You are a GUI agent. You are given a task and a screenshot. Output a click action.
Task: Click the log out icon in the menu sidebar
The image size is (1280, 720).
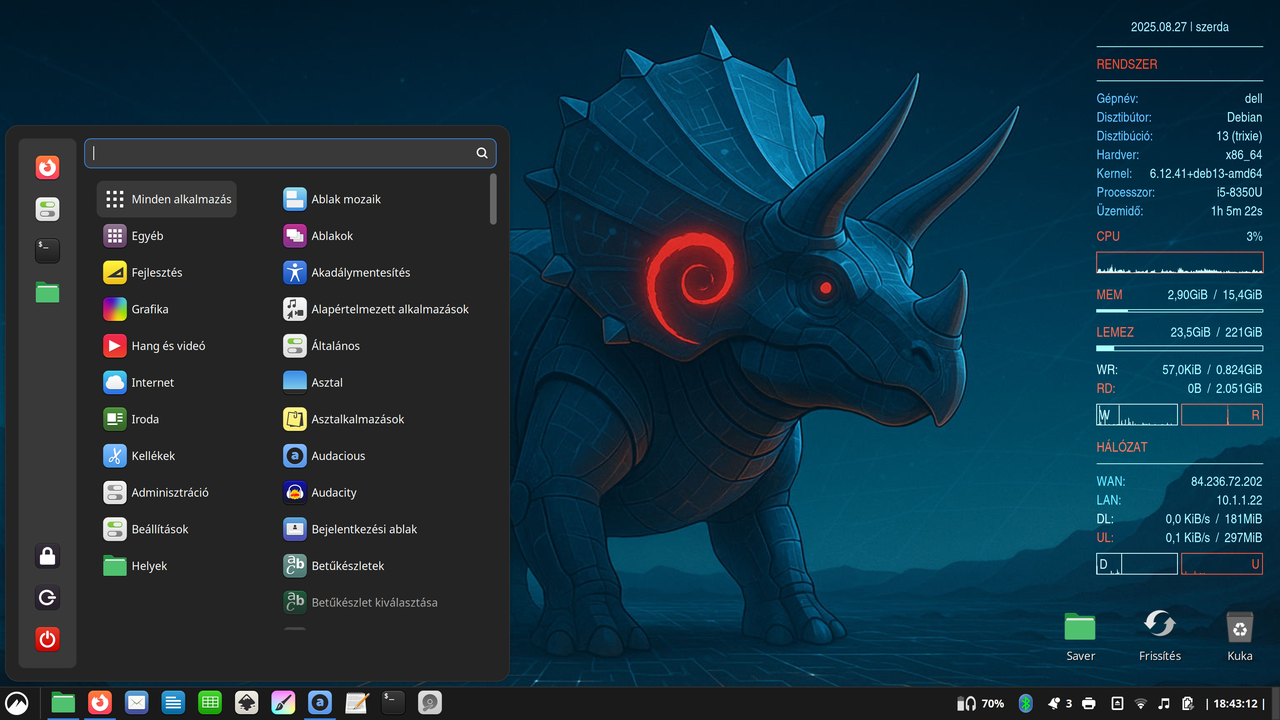[x=47, y=598]
